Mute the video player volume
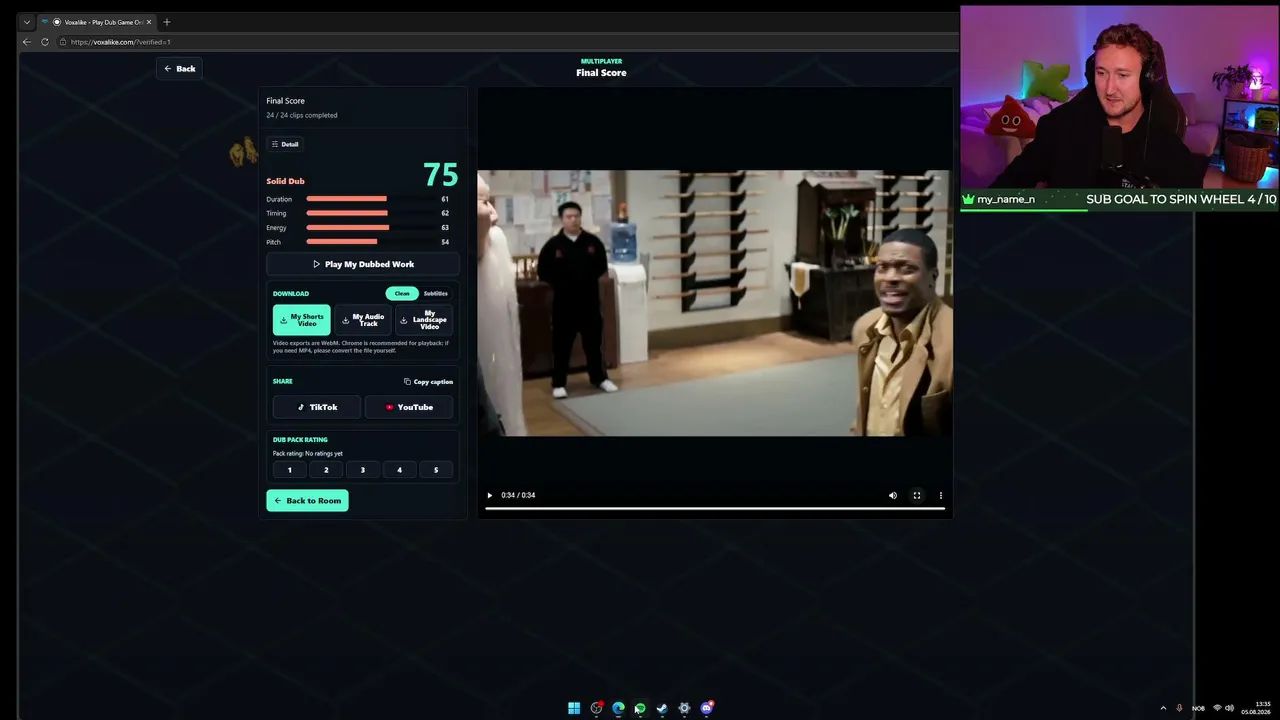Screen dimensions: 1280x720 pyautogui.click(x=893, y=495)
